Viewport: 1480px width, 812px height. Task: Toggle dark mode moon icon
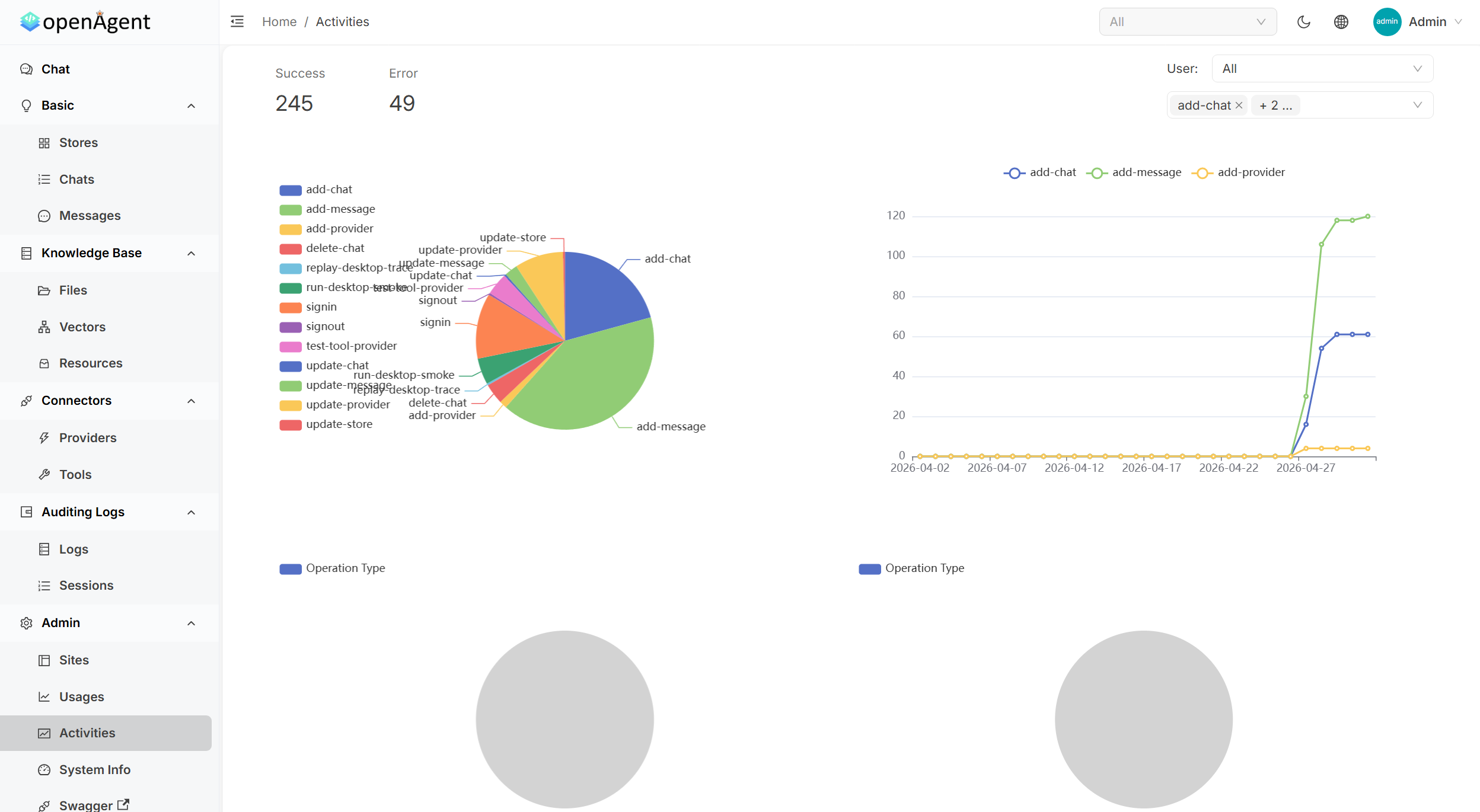(x=1303, y=22)
